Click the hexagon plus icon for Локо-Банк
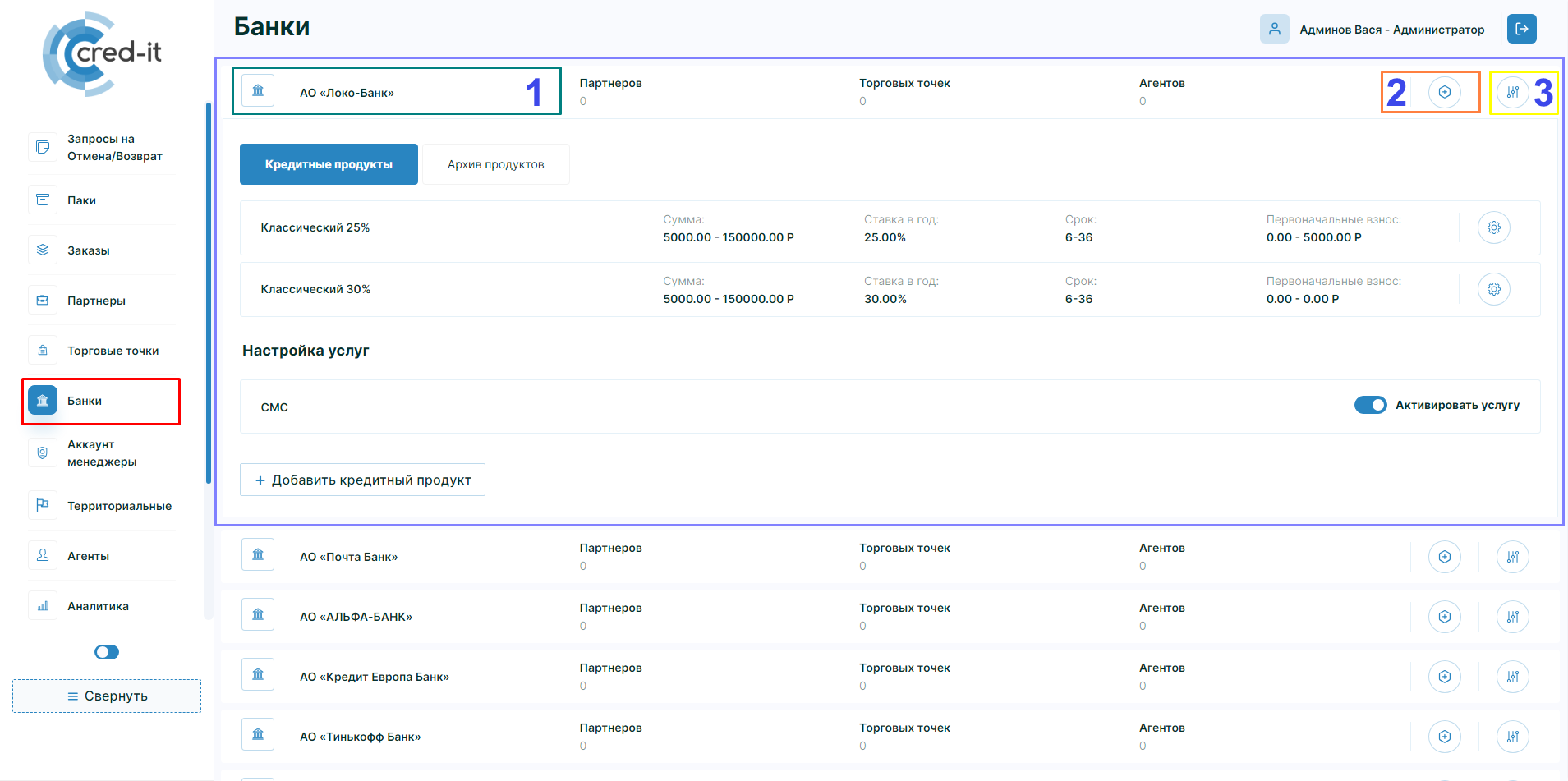The height and width of the screenshot is (781, 1568). [x=1444, y=92]
